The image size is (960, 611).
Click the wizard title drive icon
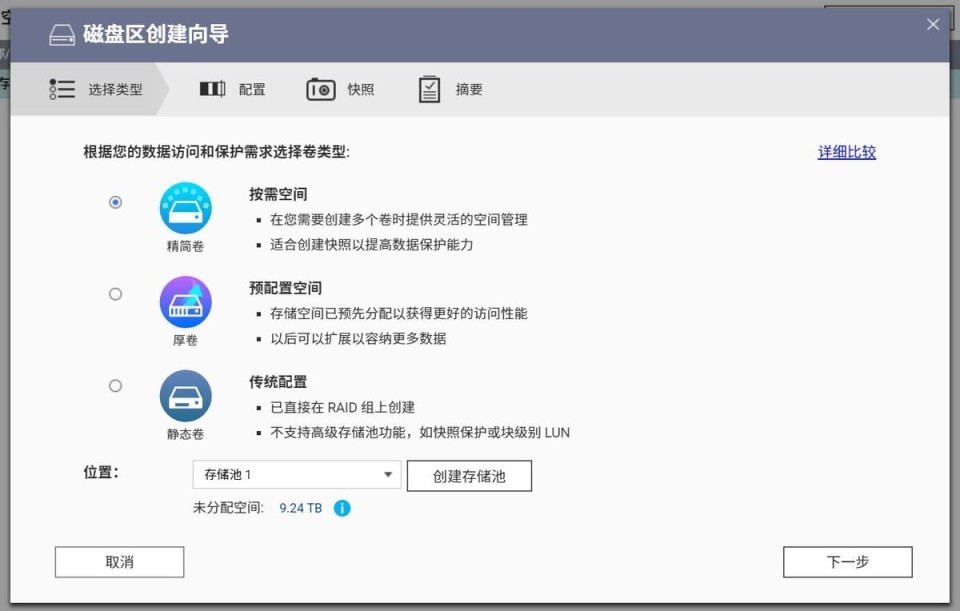tap(61, 33)
